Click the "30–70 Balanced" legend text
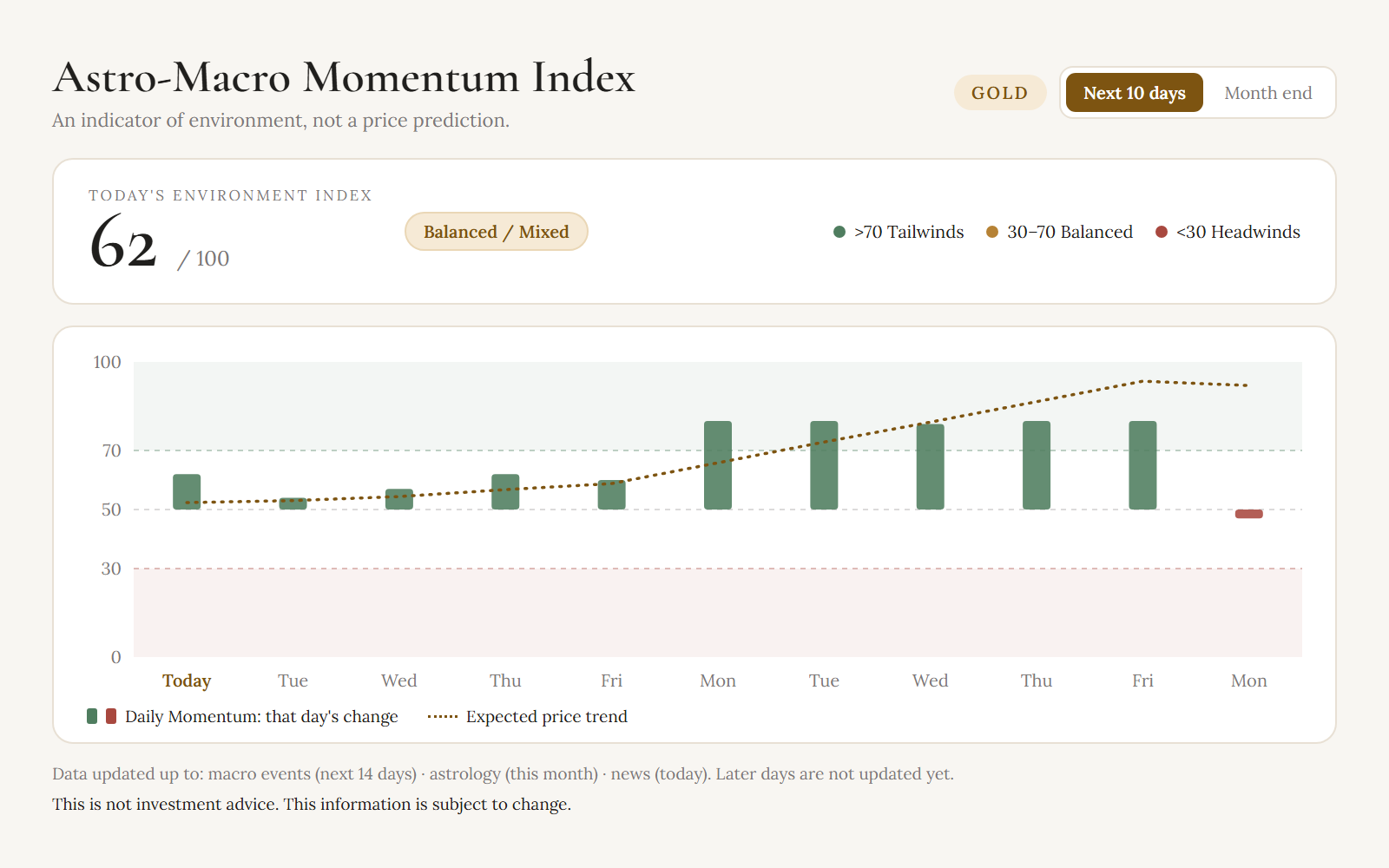Viewport: 1389px width, 868px height. pyautogui.click(x=1070, y=232)
